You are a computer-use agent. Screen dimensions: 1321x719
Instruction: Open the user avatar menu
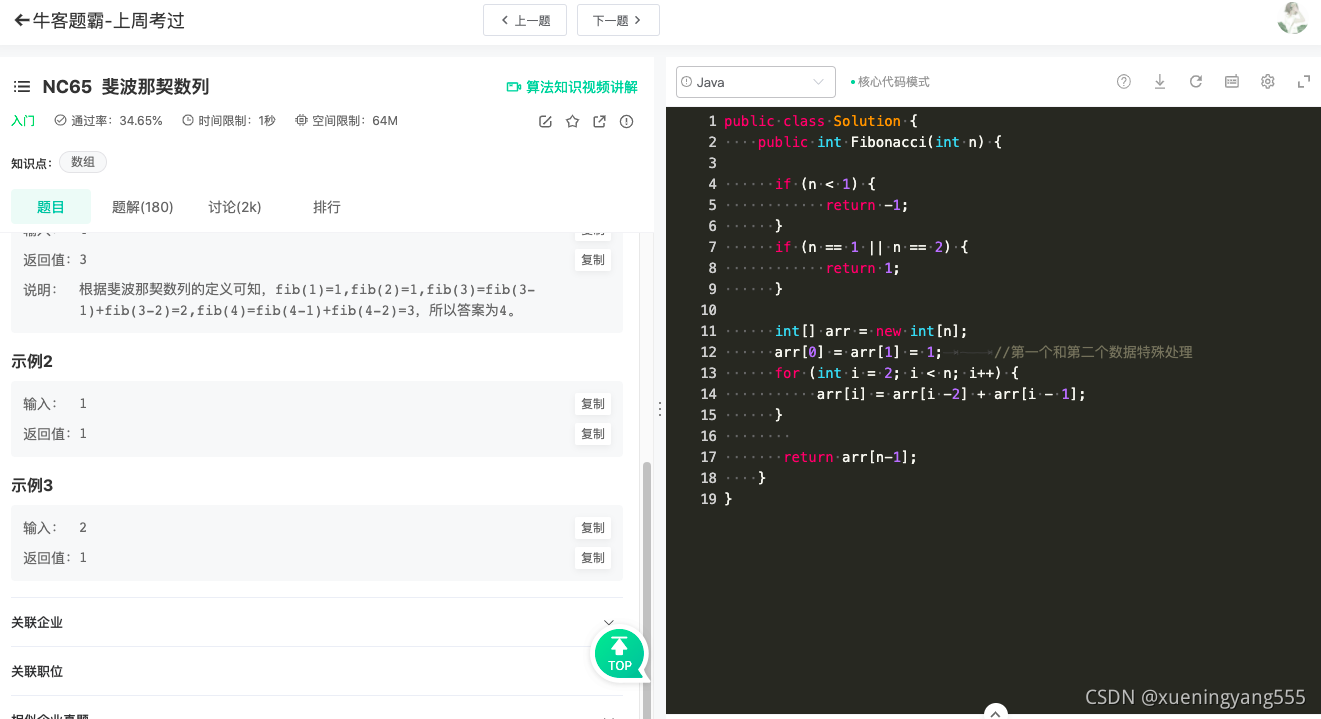1292,18
